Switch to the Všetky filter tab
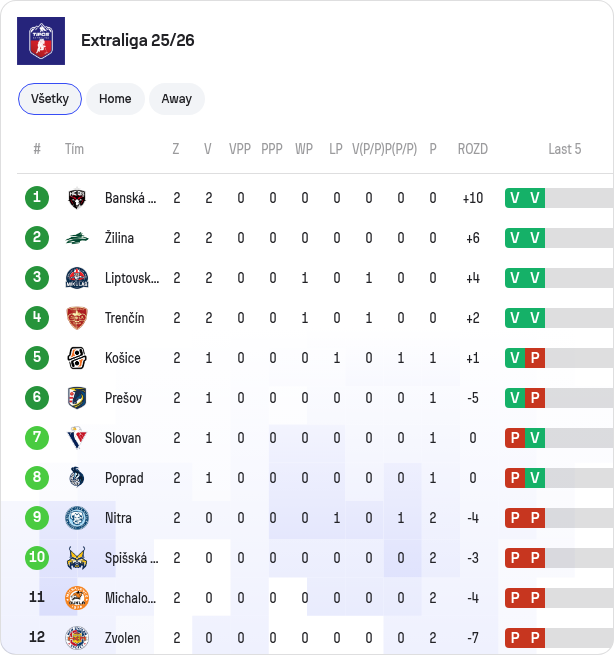 click(50, 99)
